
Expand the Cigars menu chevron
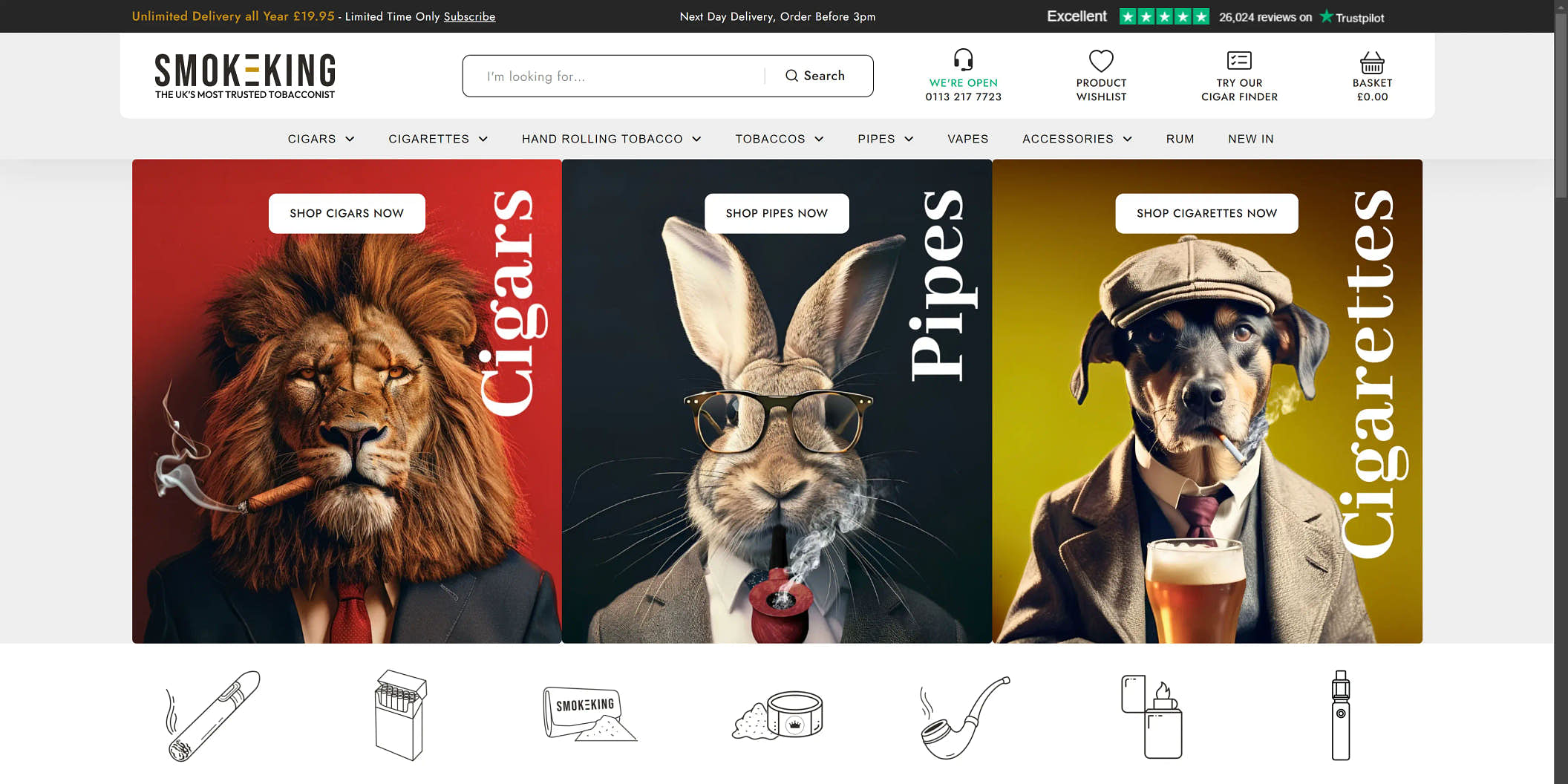[x=350, y=139]
